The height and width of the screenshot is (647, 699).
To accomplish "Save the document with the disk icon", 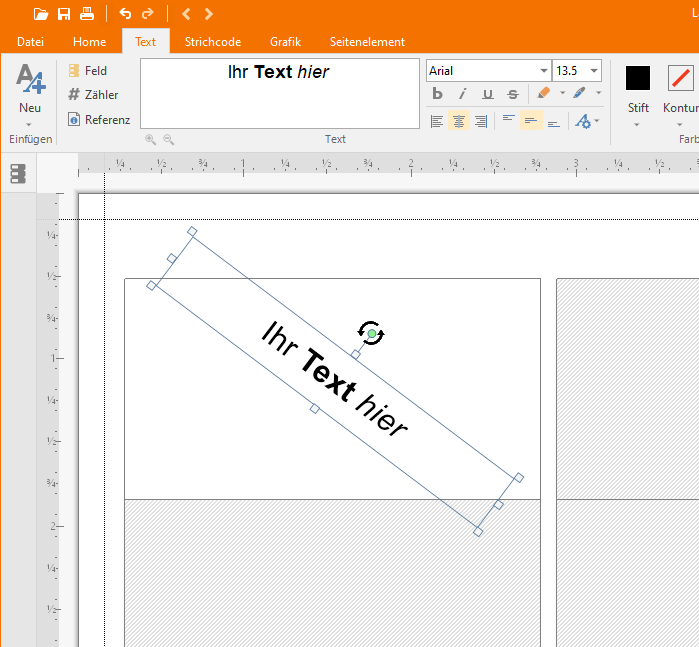I will pos(64,14).
